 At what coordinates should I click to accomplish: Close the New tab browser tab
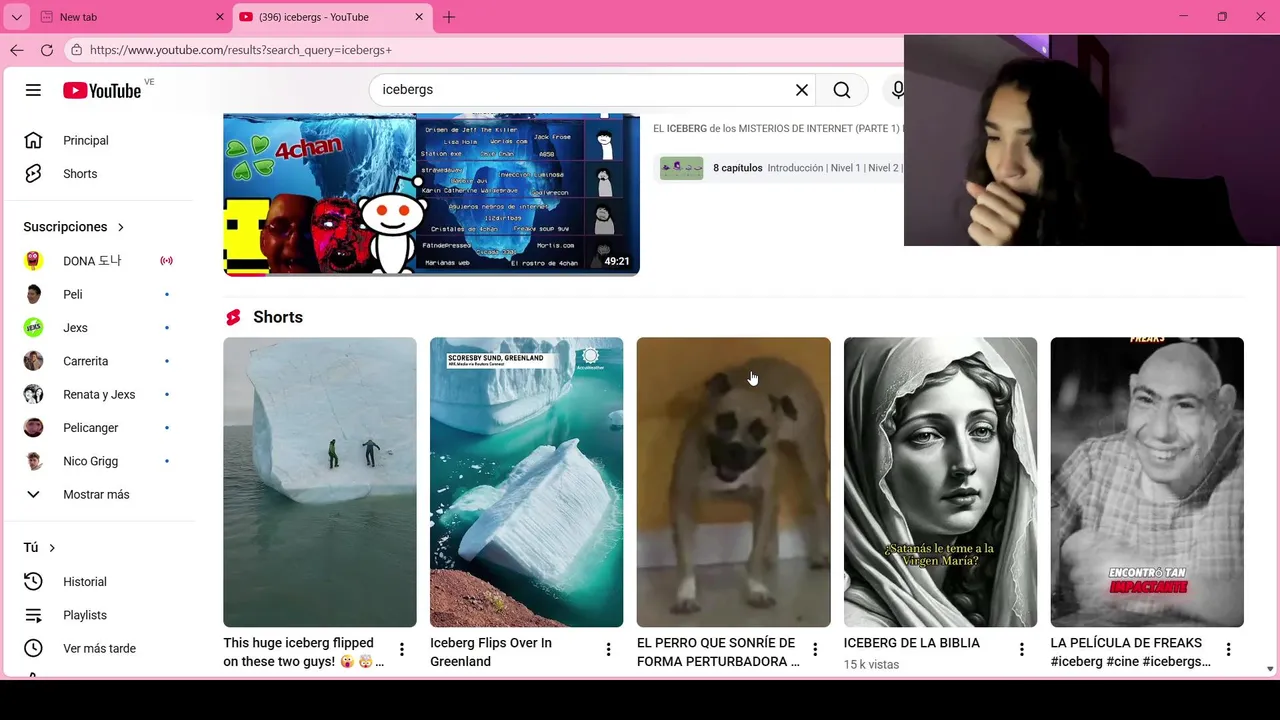tap(220, 17)
